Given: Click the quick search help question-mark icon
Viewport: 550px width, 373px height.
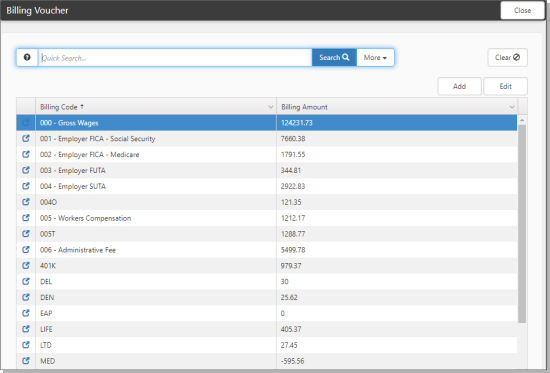Looking at the screenshot, I should pyautogui.click(x=27, y=57).
